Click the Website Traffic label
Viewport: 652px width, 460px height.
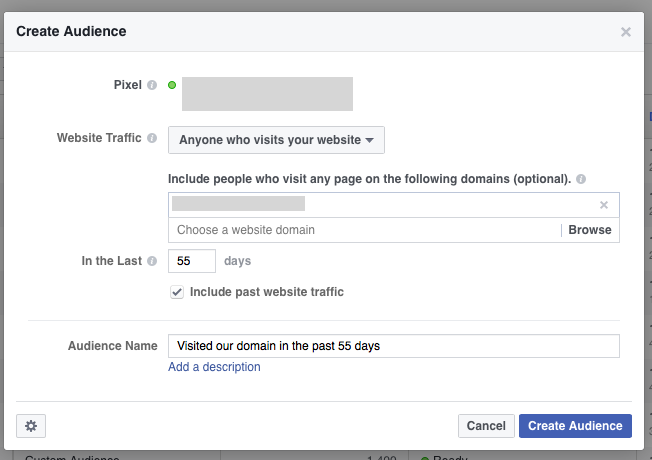[99, 138]
